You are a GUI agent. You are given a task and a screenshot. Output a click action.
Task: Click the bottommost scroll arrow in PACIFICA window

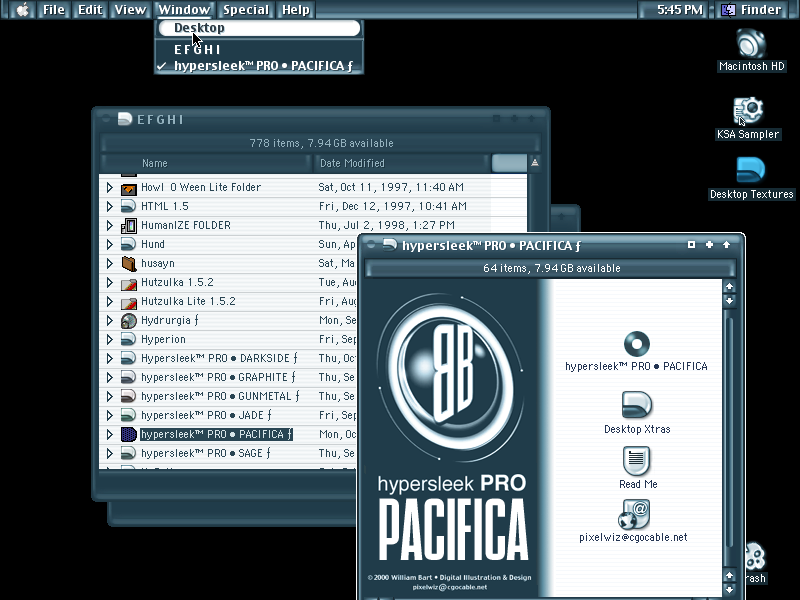[730, 590]
